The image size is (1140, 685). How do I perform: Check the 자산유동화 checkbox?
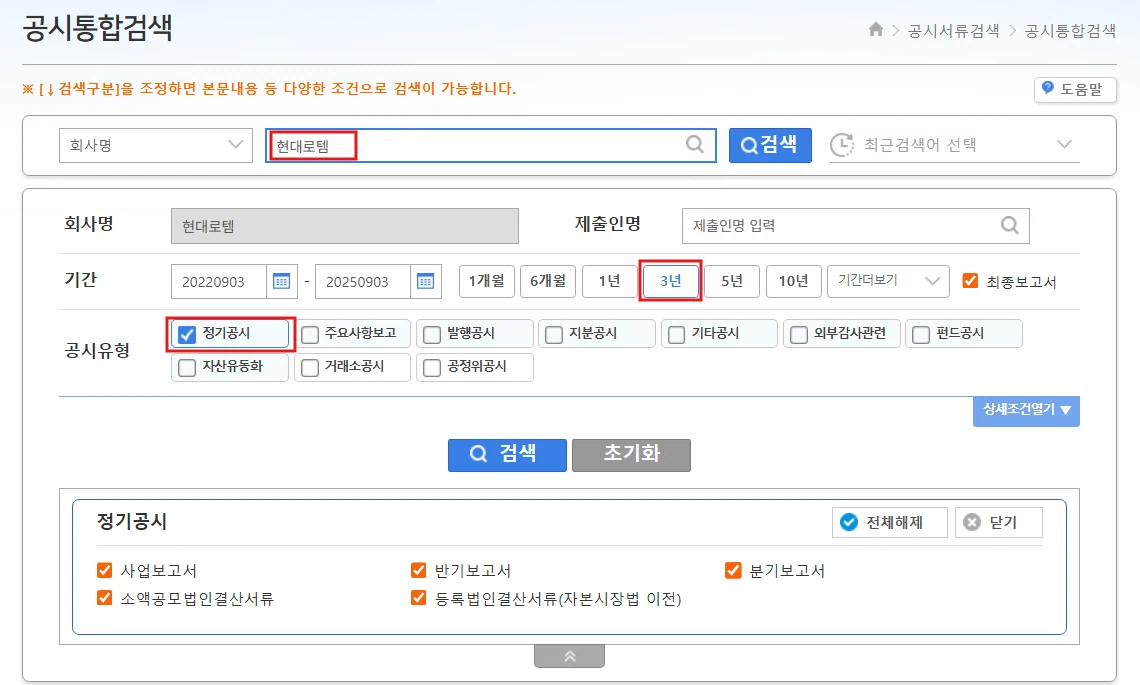[x=187, y=368]
